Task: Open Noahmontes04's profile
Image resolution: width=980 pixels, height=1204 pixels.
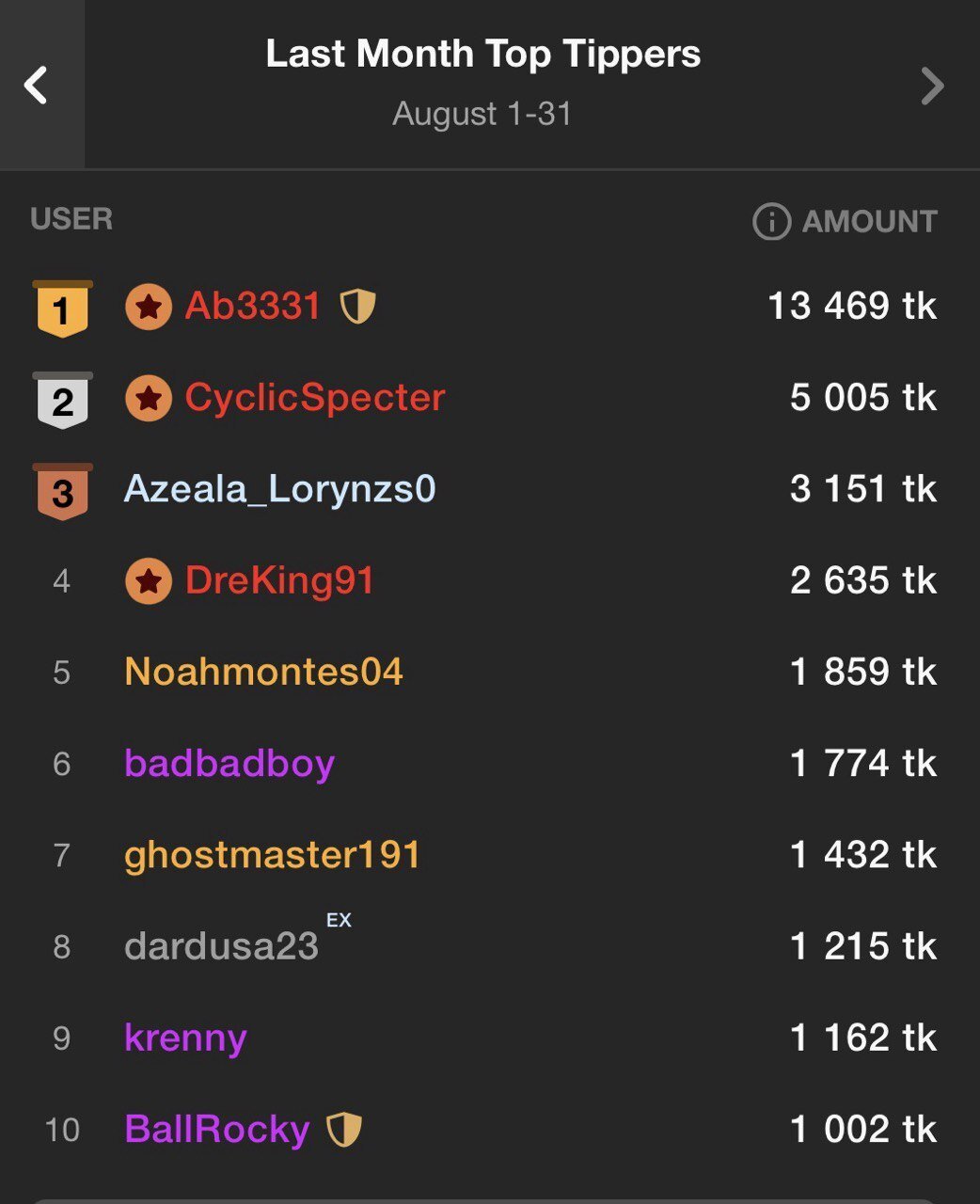Action: coord(263,672)
